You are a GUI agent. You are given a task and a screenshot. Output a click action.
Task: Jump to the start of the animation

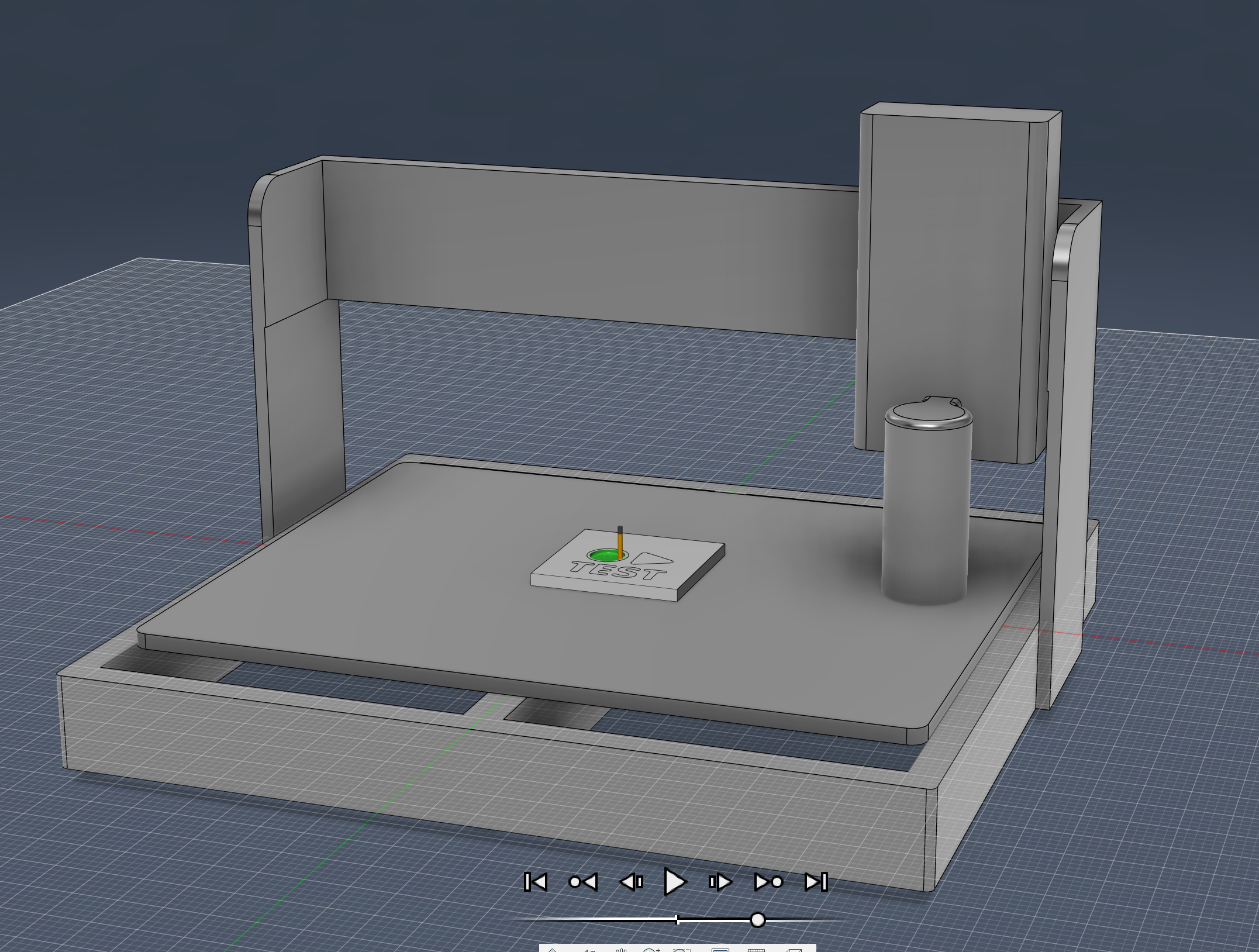(x=537, y=882)
